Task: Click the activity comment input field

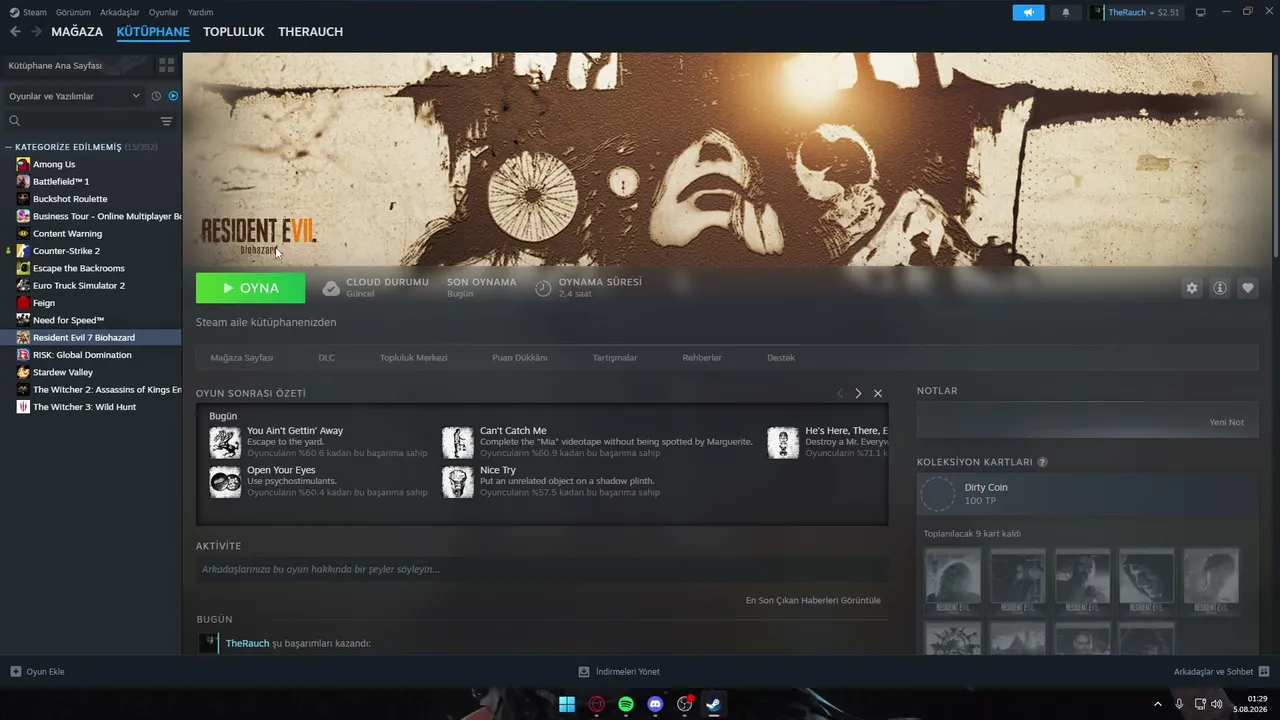Action: coord(542,570)
